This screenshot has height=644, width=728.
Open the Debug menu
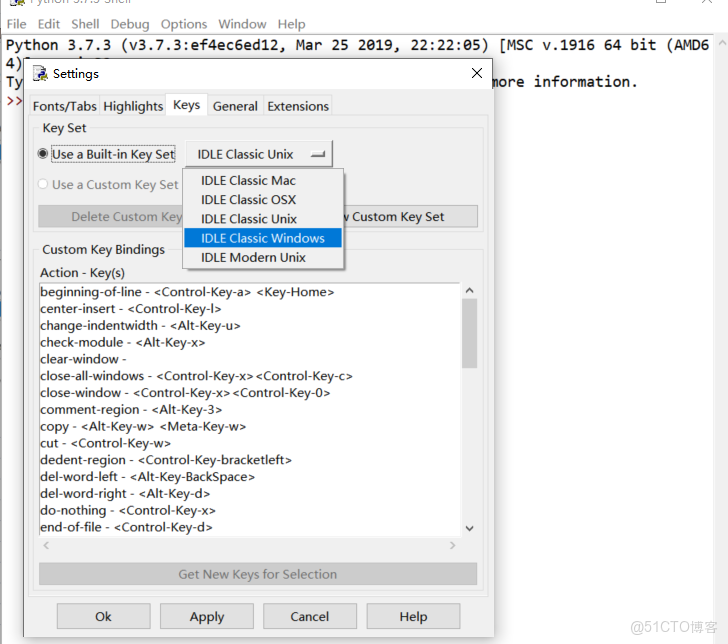click(x=130, y=24)
